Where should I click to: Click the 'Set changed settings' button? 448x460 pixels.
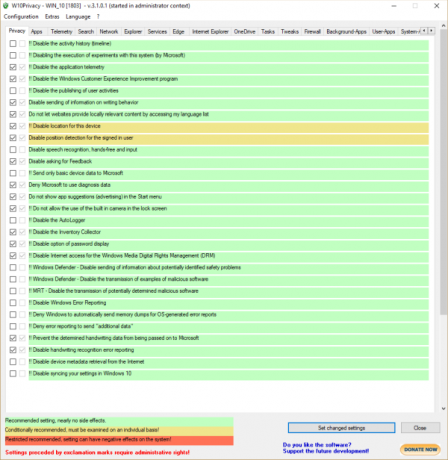tap(341, 428)
